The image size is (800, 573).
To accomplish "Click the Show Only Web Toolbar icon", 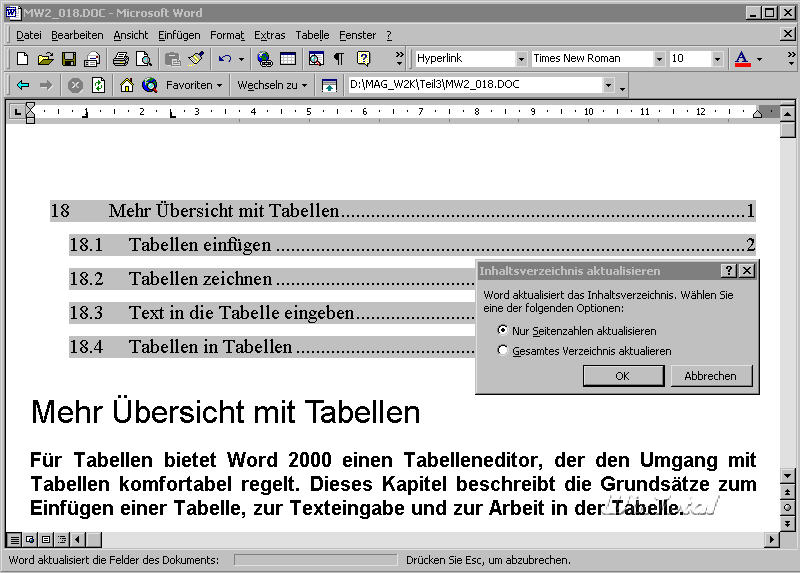I will [x=329, y=85].
